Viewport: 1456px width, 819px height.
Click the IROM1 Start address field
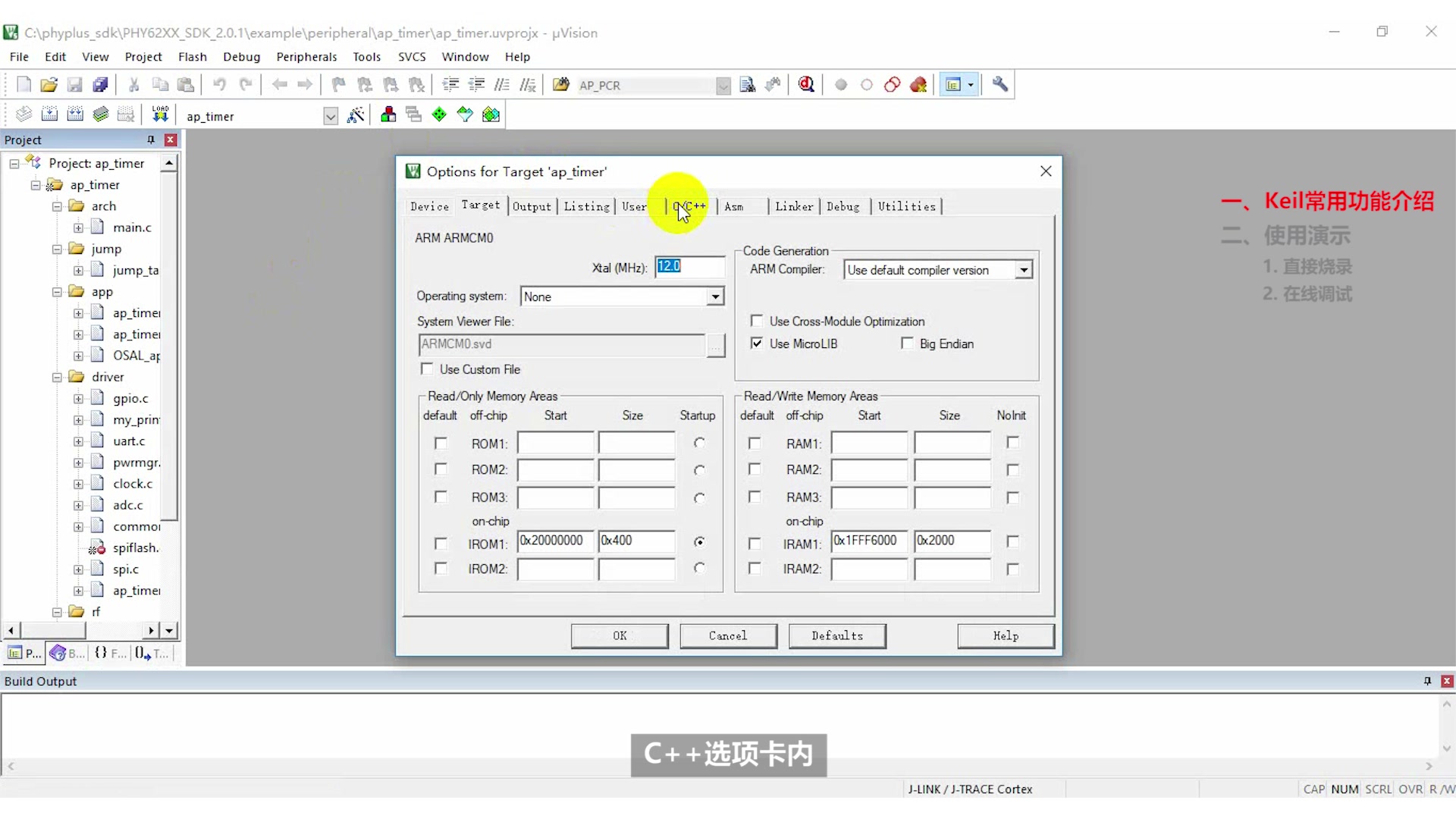[x=555, y=541]
